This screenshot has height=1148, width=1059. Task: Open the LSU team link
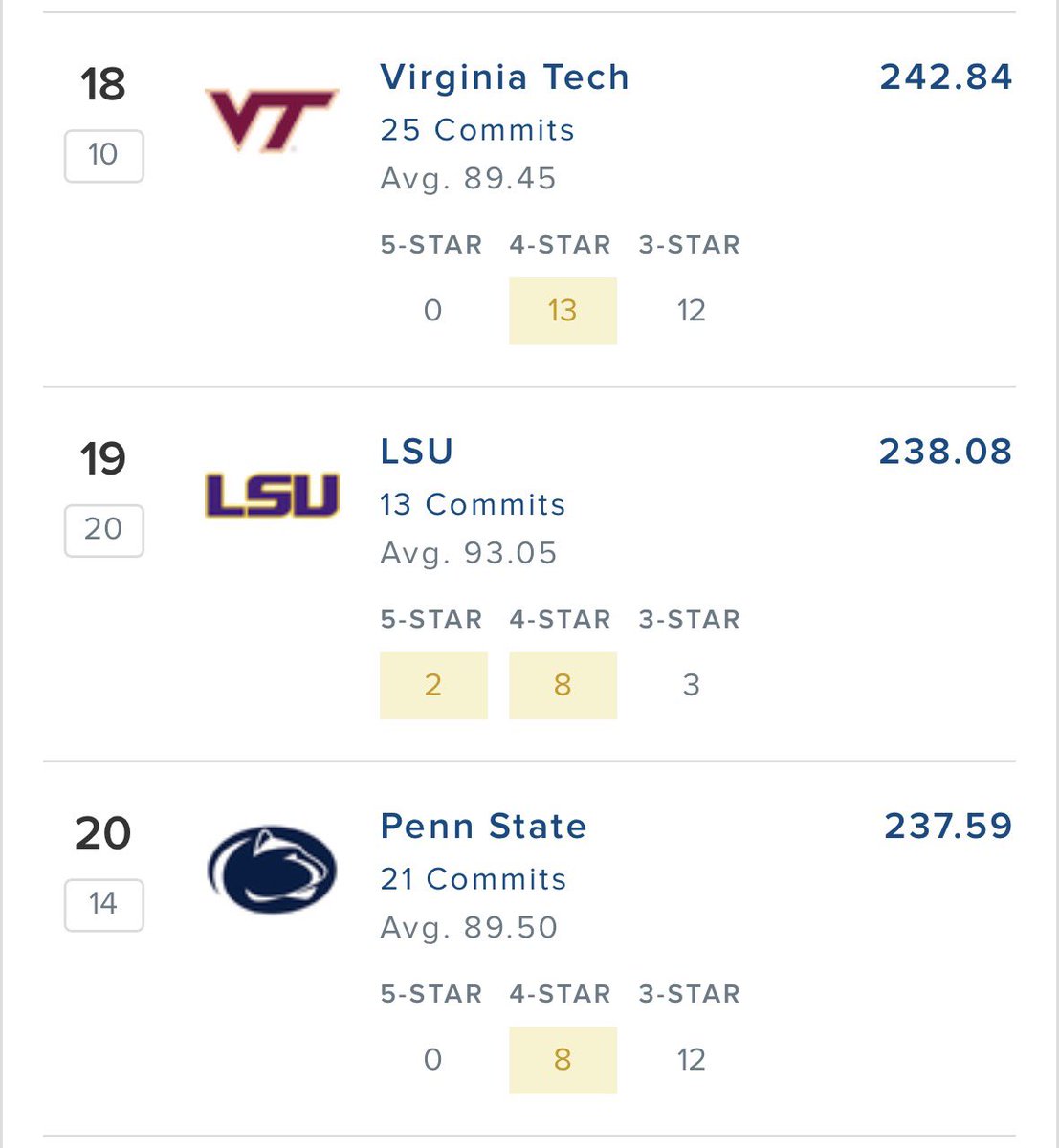[x=416, y=452]
